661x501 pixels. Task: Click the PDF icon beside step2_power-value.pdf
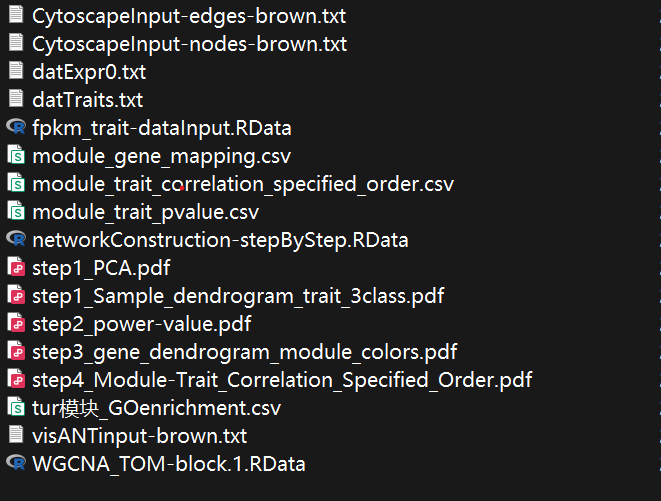[15, 324]
